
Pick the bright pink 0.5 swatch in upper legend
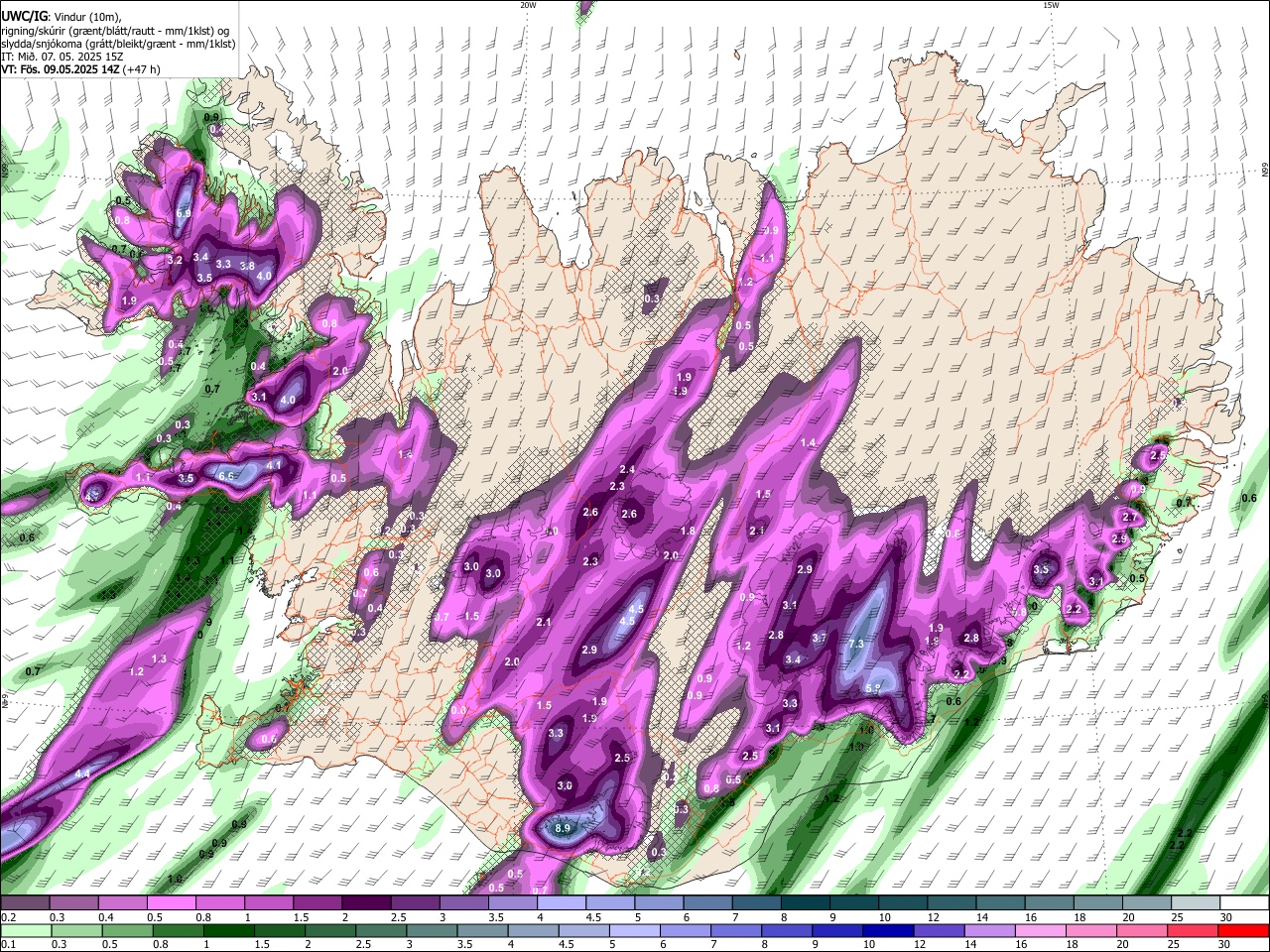(x=171, y=902)
